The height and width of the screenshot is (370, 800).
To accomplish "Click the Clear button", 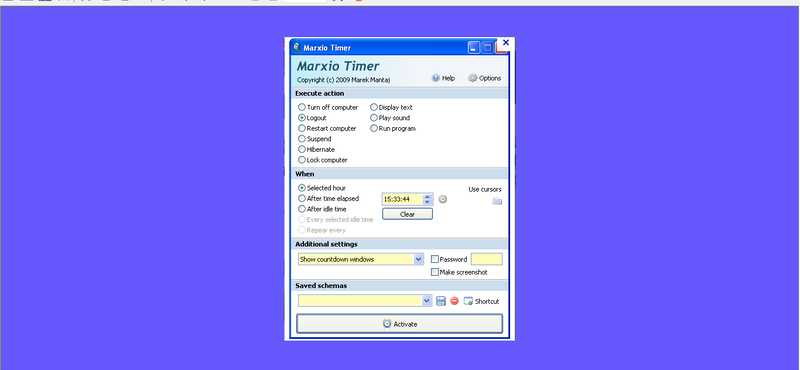I will pyautogui.click(x=407, y=214).
